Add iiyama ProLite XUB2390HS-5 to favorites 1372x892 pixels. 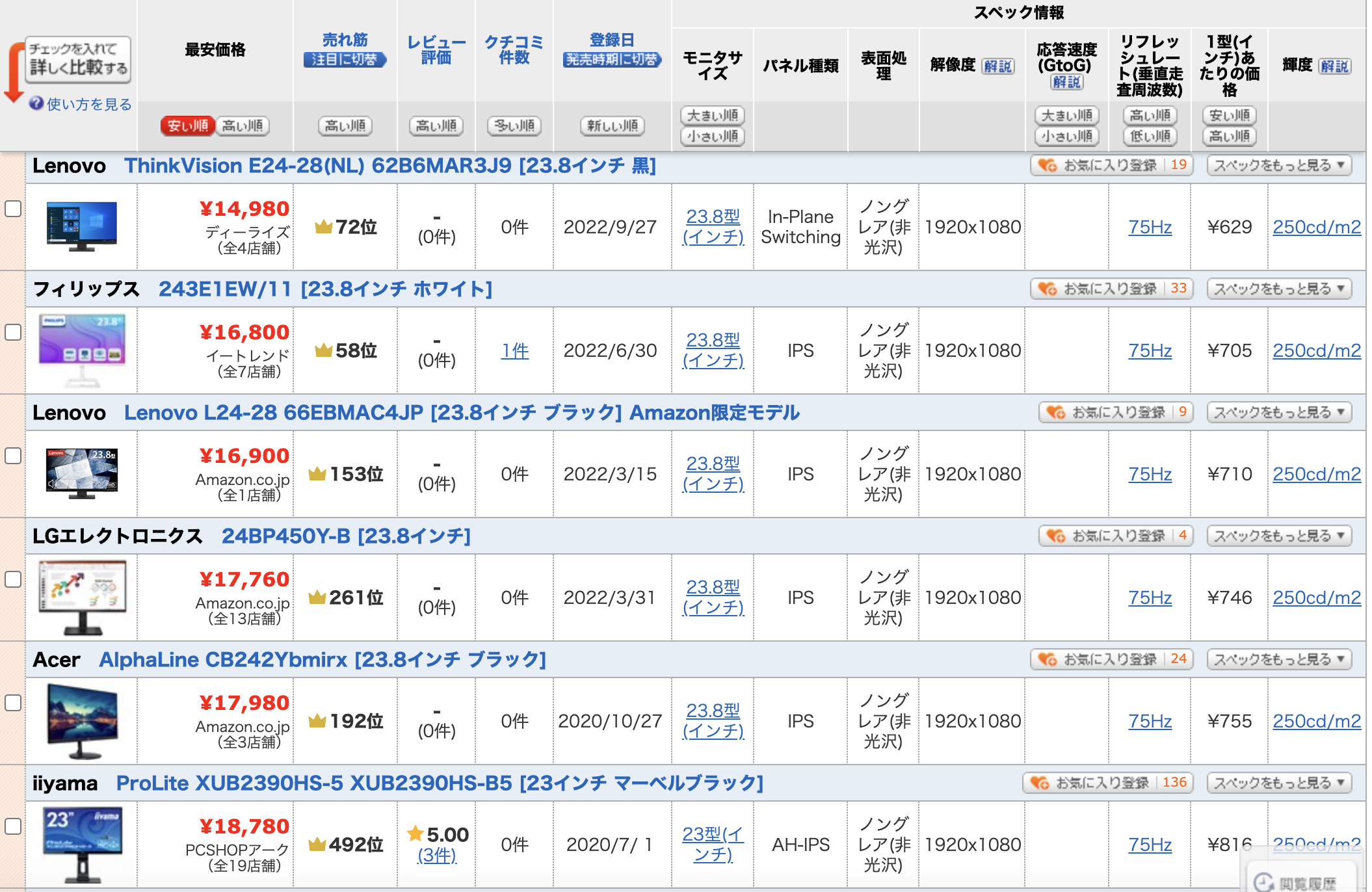tap(1108, 783)
